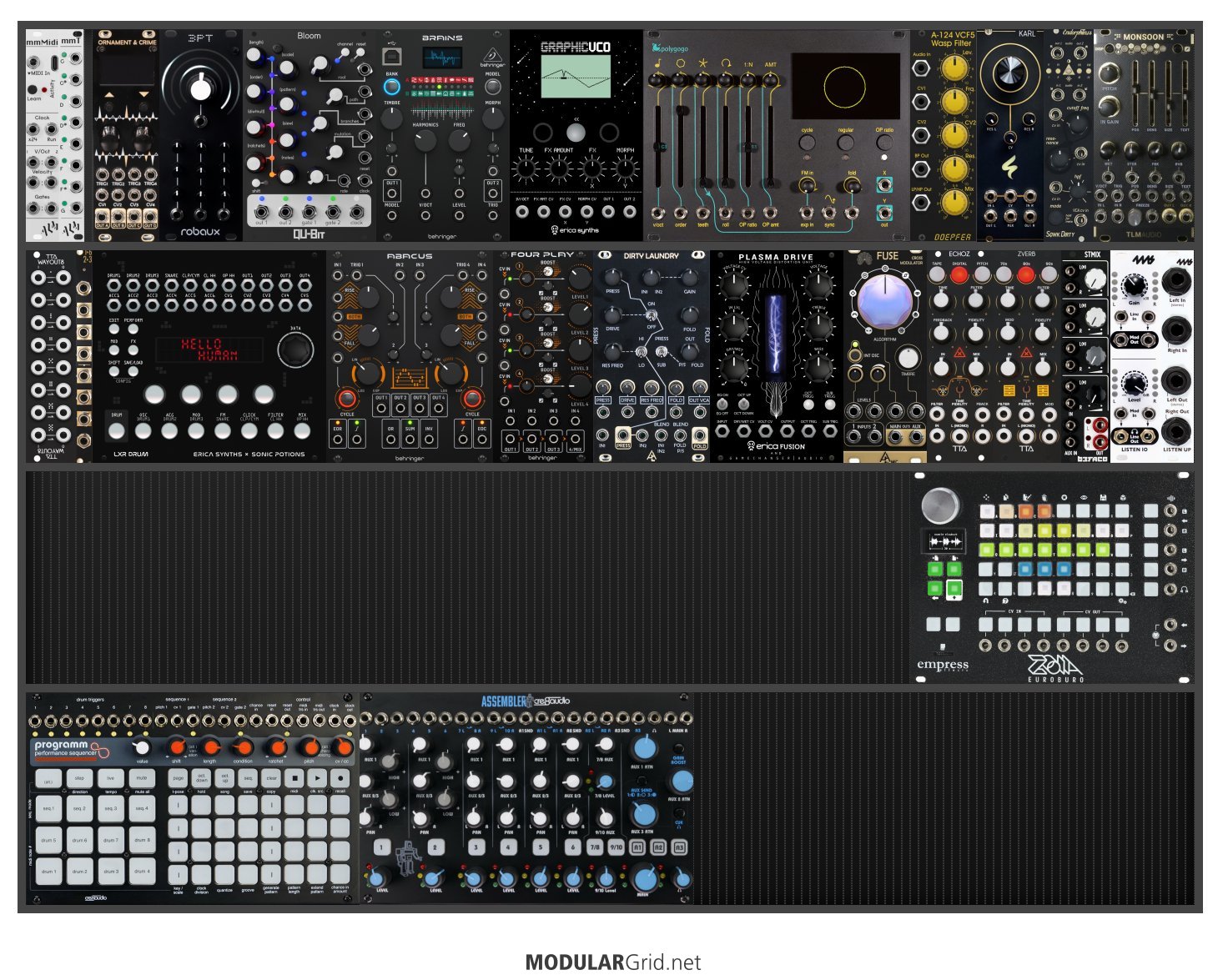Click the Left In jack on Listen Up
This screenshot has width=1228, height=980.
point(1177,281)
